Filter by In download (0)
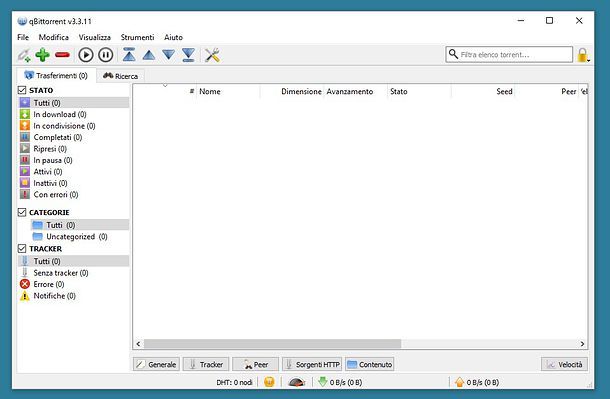 [74, 114]
